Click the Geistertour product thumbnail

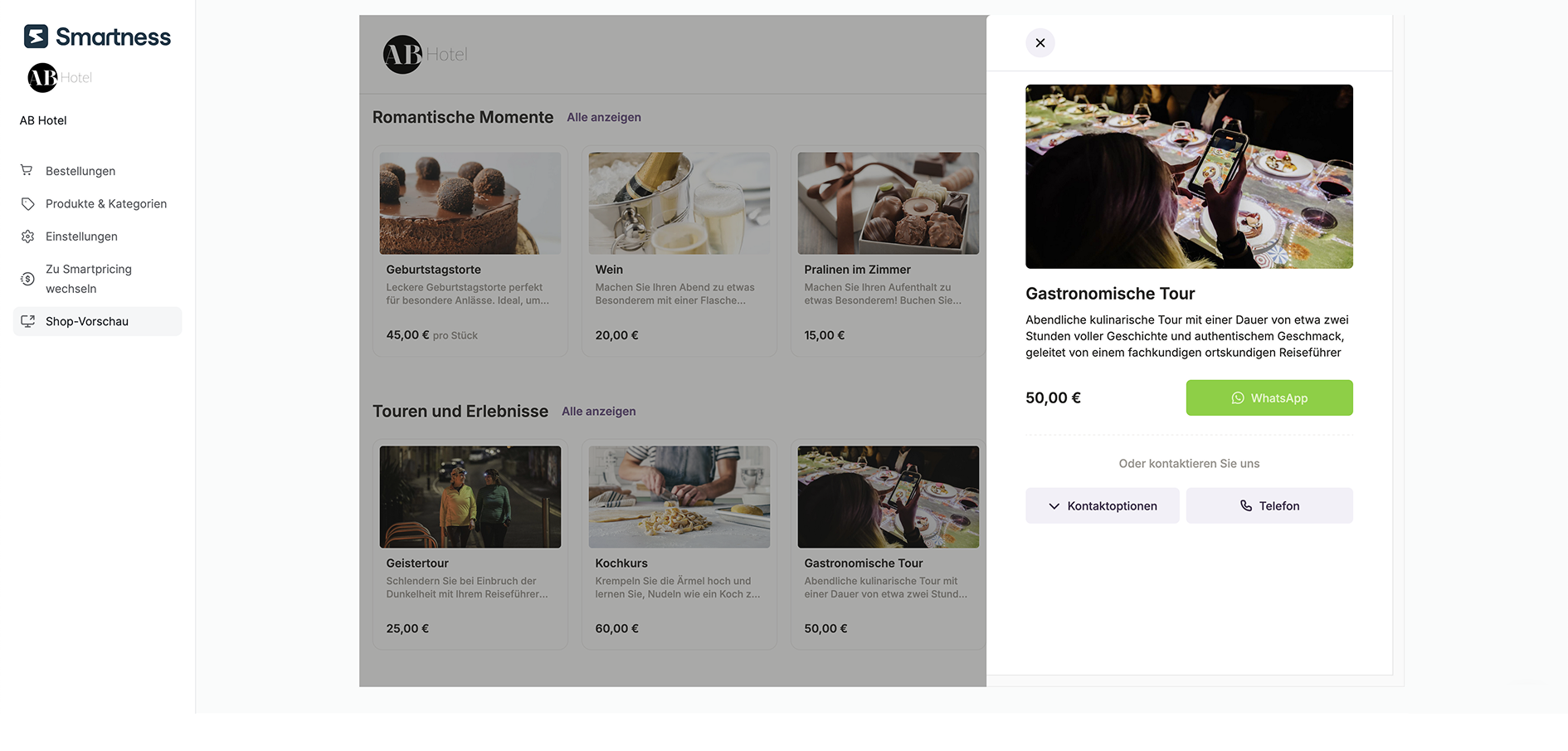coord(470,496)
